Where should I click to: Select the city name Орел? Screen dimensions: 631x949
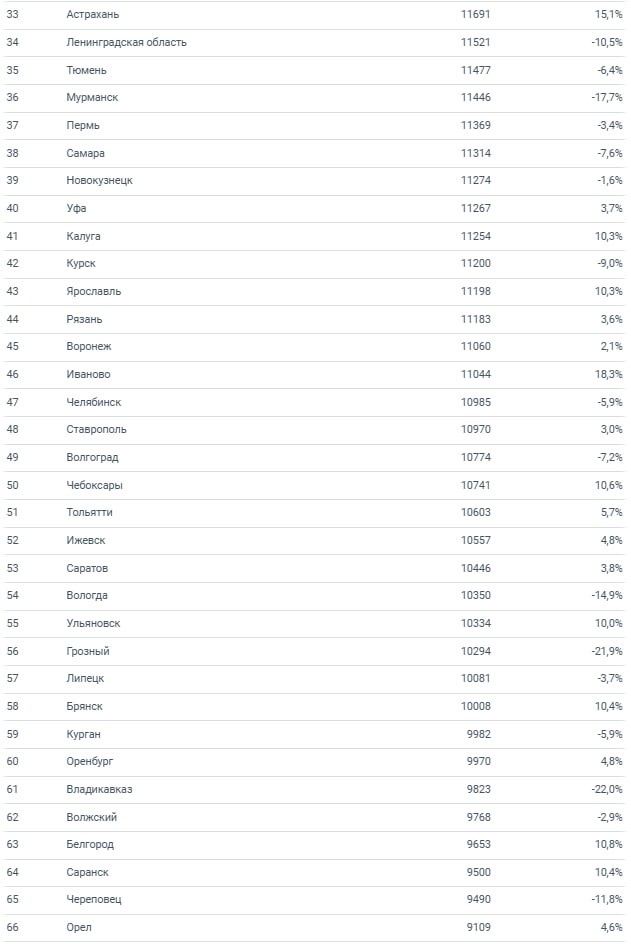(x=79, y=928)
